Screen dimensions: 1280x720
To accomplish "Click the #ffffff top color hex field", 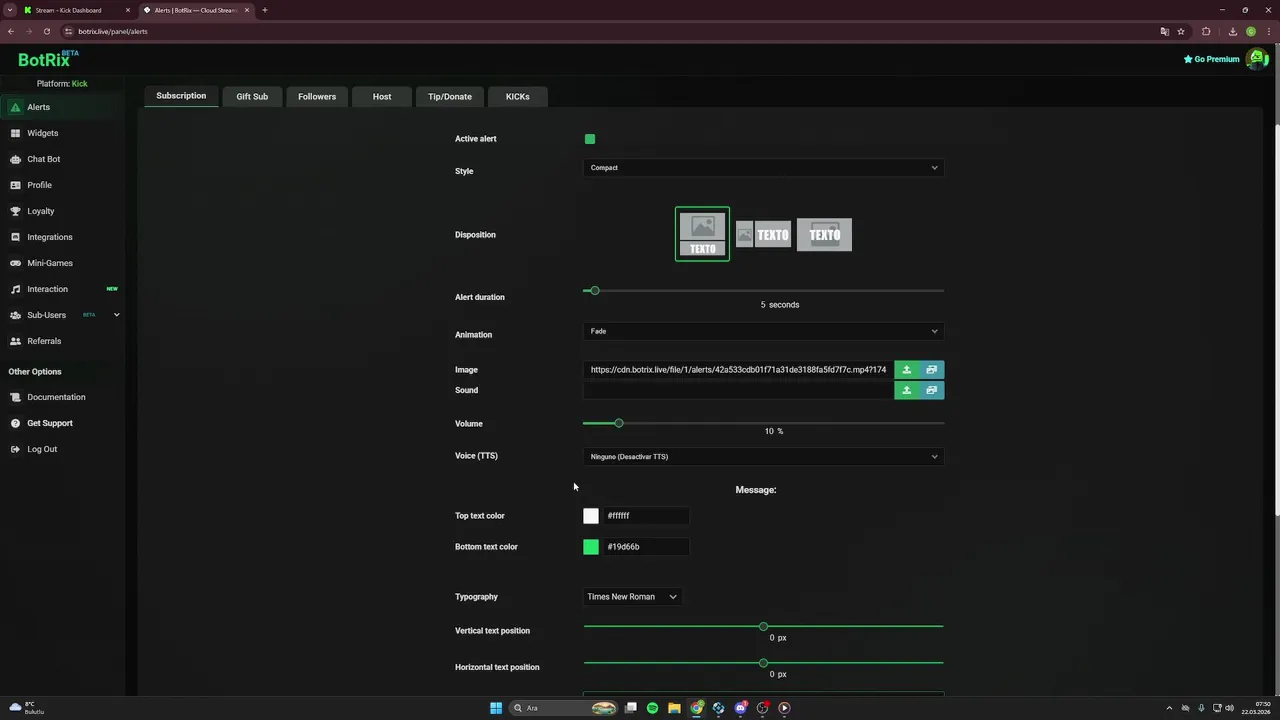I will click(646, 516).
